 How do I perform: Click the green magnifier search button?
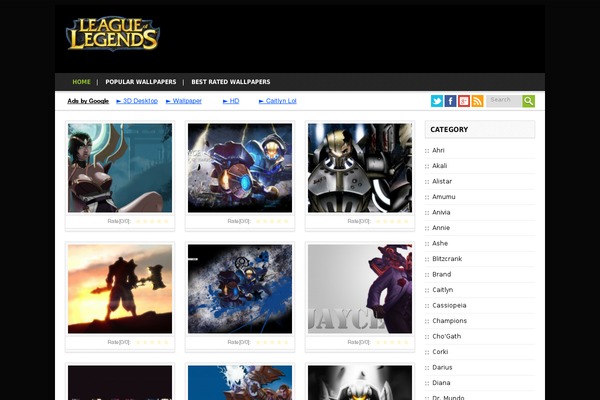pos(528,101)
